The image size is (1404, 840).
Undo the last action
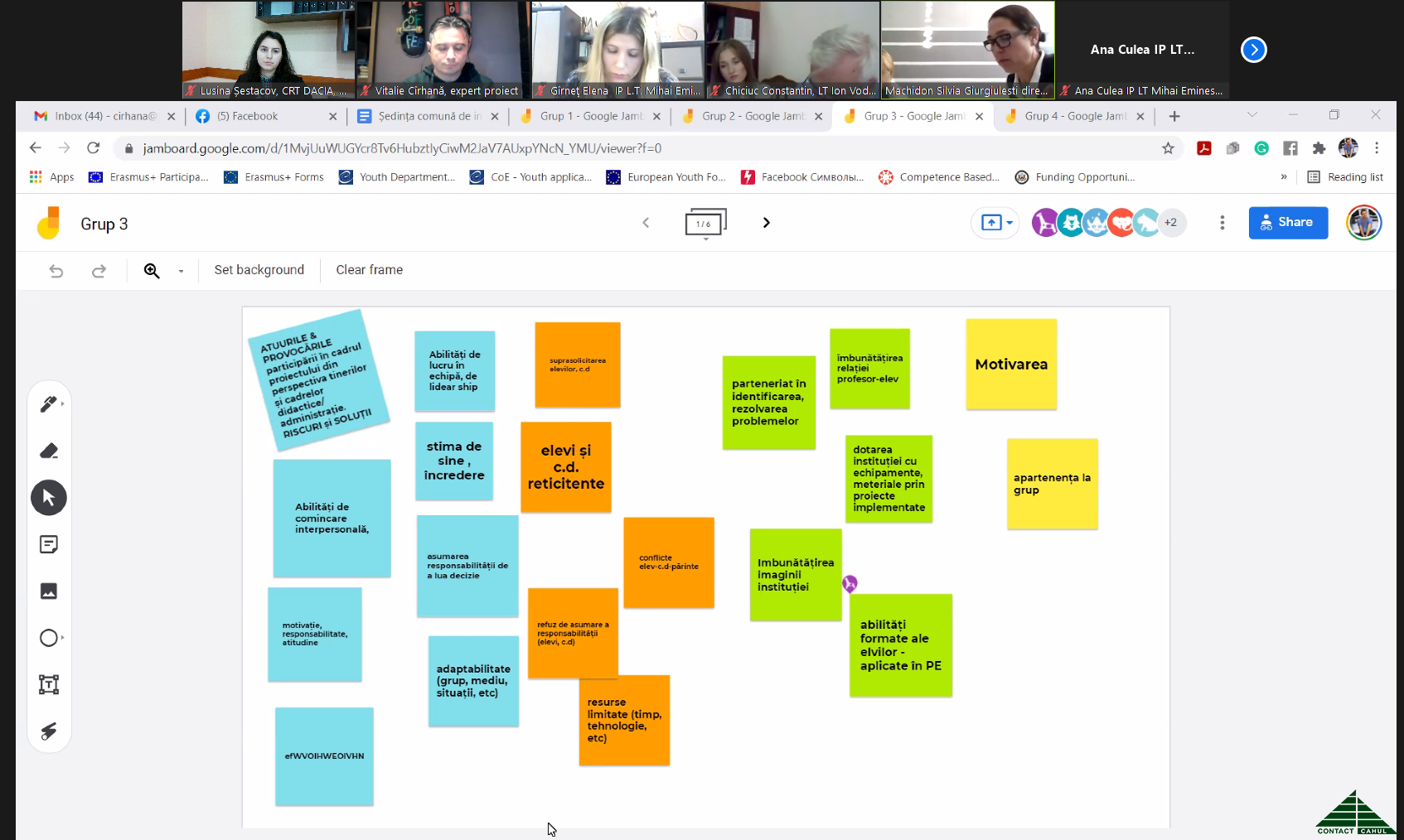56,271
